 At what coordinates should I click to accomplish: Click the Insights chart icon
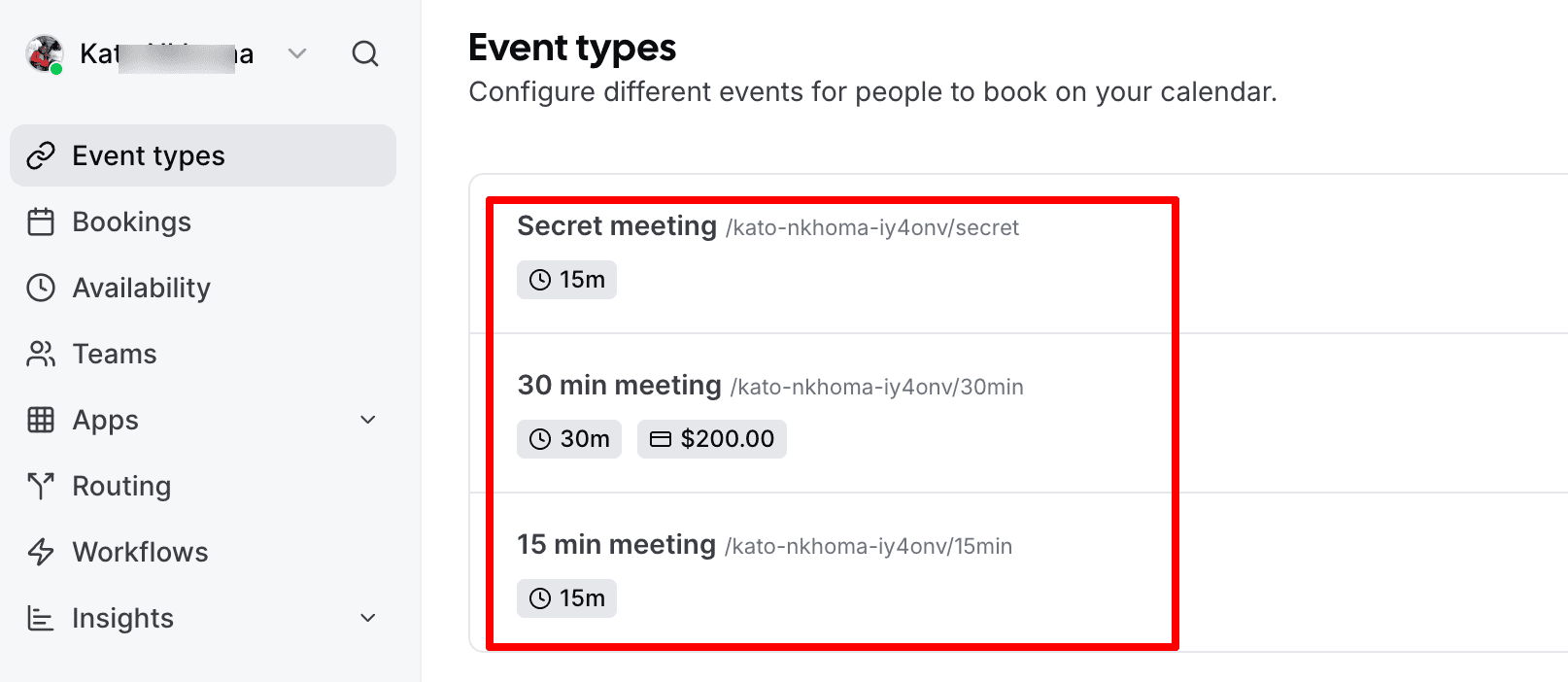click(x=40, y=617)
